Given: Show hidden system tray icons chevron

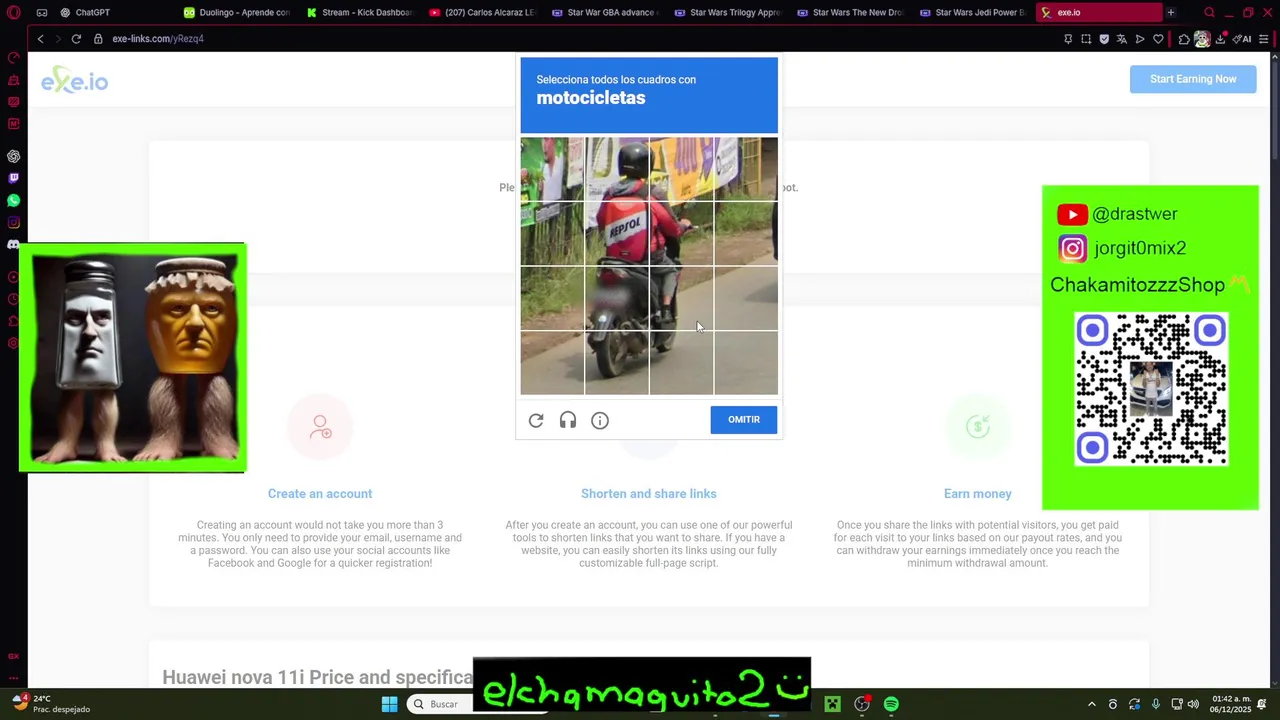Looking at the screenshot, I should pos(1091,704).
